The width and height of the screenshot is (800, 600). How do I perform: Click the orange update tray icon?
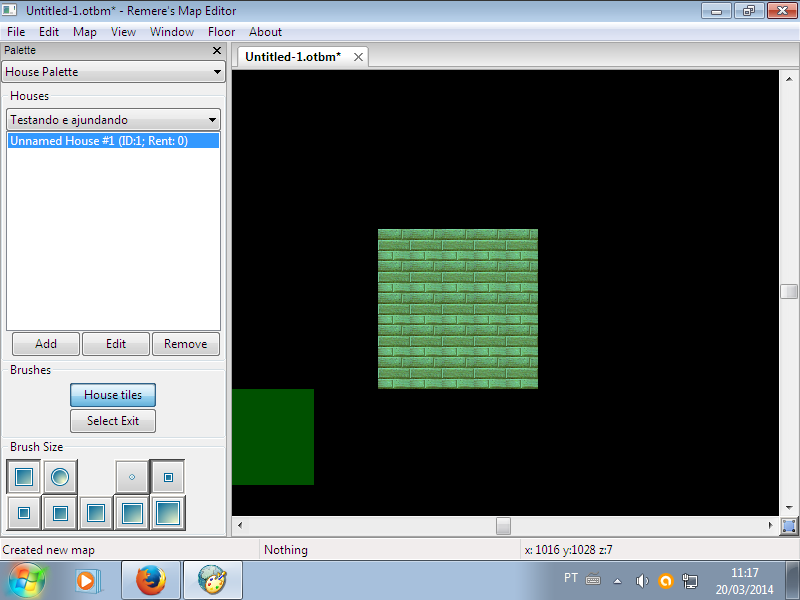pyautogui.click(x=666, y=581)
